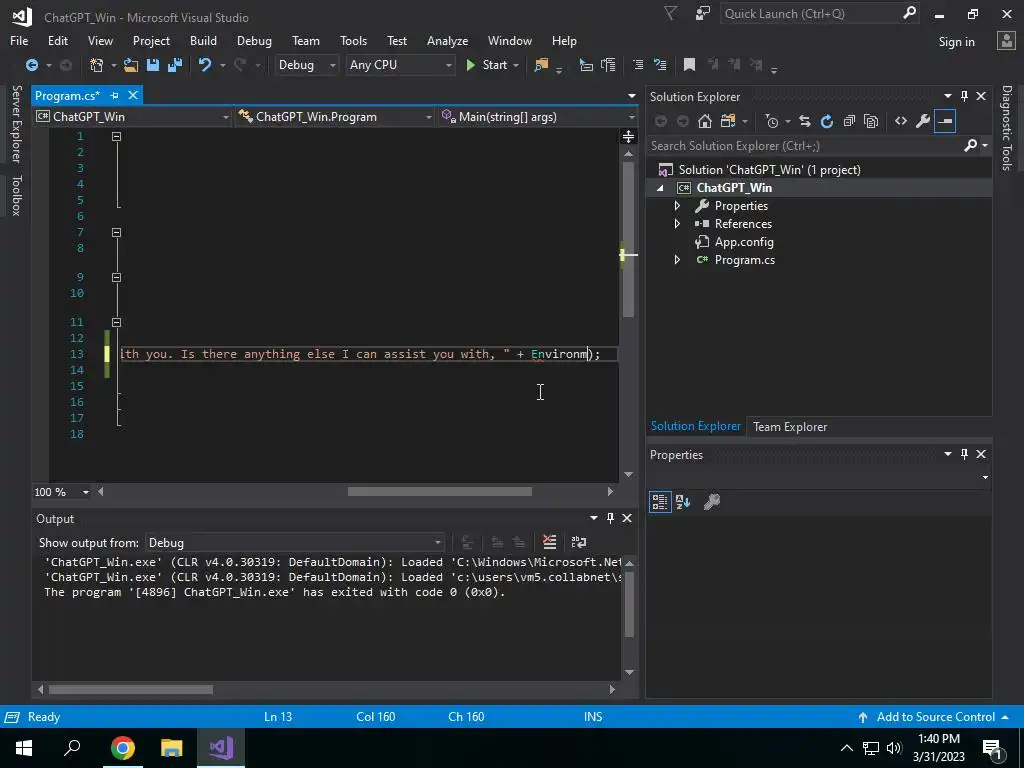Open Properties wrench in Solution Explorer toolbar
Viewport: 1024px width, 768px height.
tap(923, 121)
